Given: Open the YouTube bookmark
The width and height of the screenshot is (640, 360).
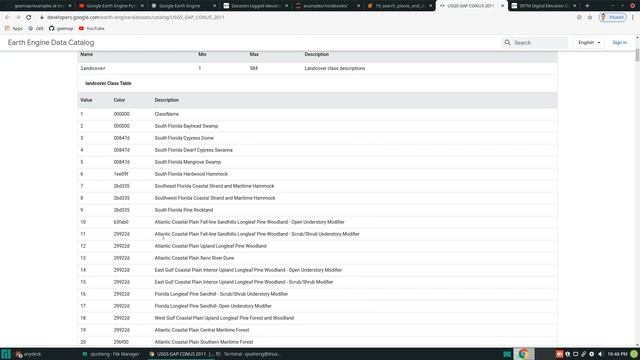Looking at the screenshot, I should [x=91, y=29].
